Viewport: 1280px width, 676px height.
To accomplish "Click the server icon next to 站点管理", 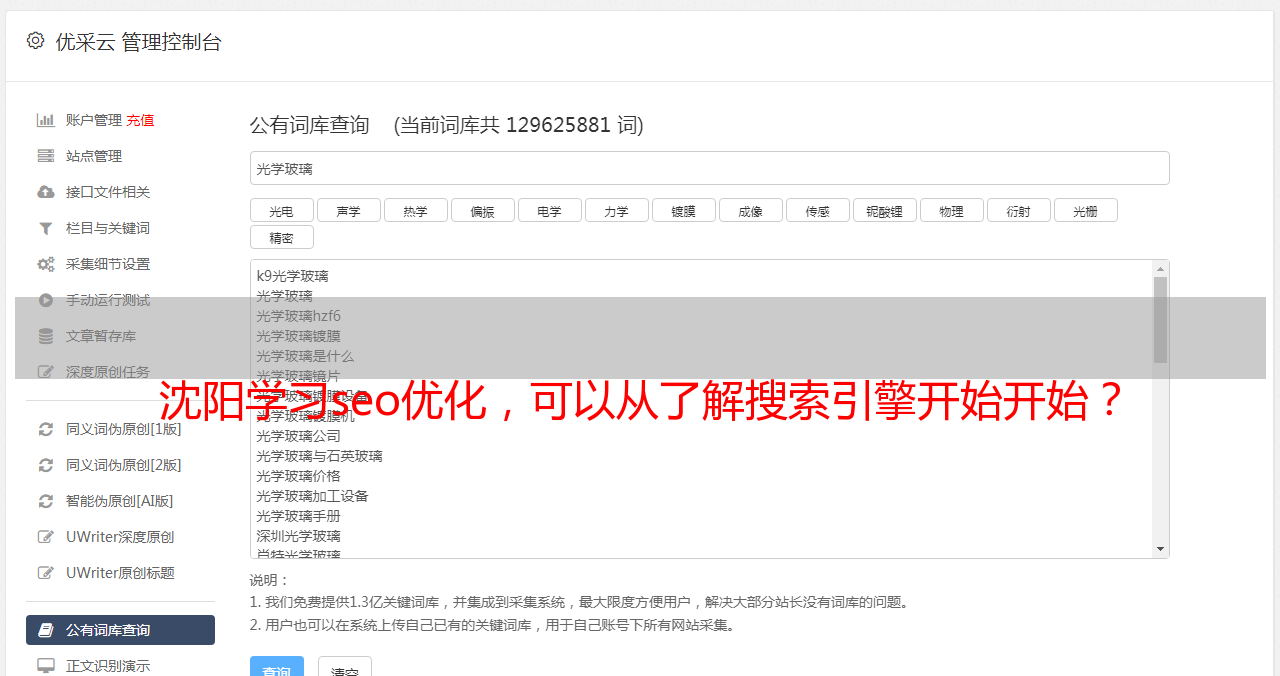I will pos(46,156).
